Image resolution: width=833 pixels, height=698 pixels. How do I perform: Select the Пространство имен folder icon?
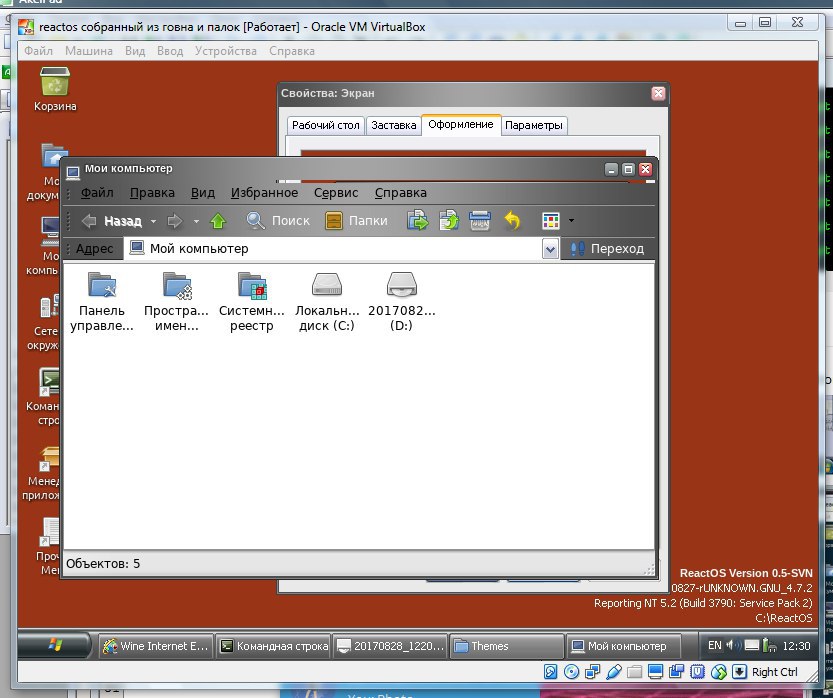(x=176, y=302)
